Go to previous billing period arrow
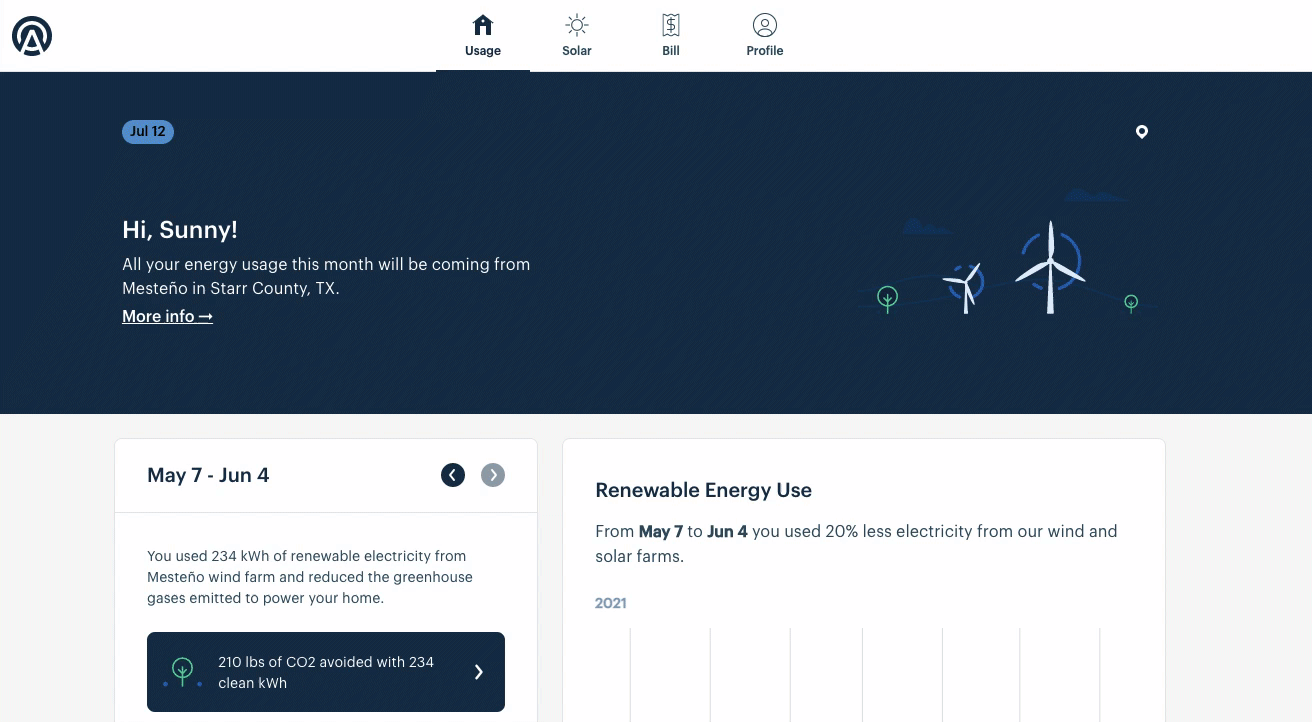 pos(453,475)
